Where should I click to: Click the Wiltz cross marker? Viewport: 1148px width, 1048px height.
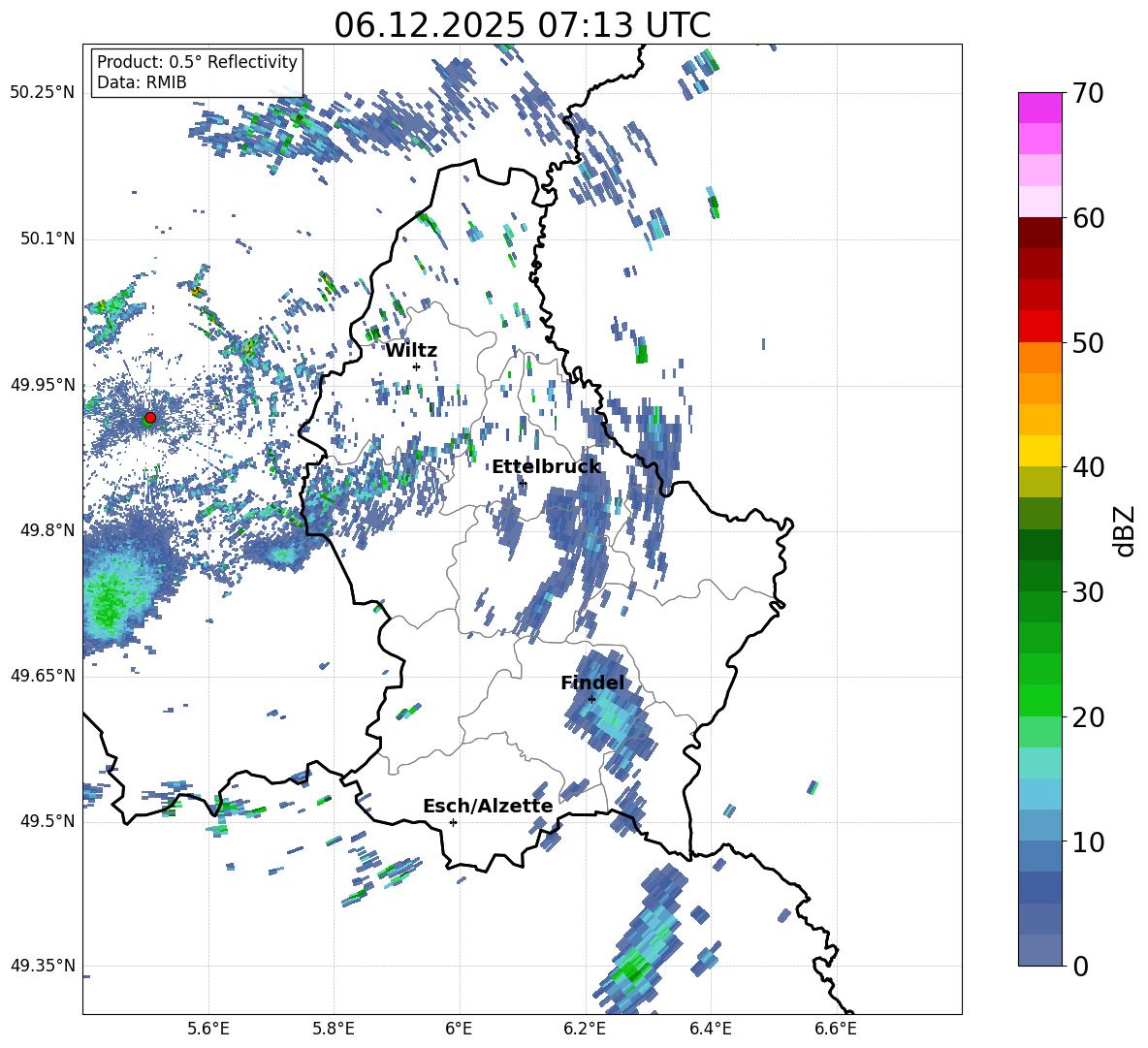417,366
